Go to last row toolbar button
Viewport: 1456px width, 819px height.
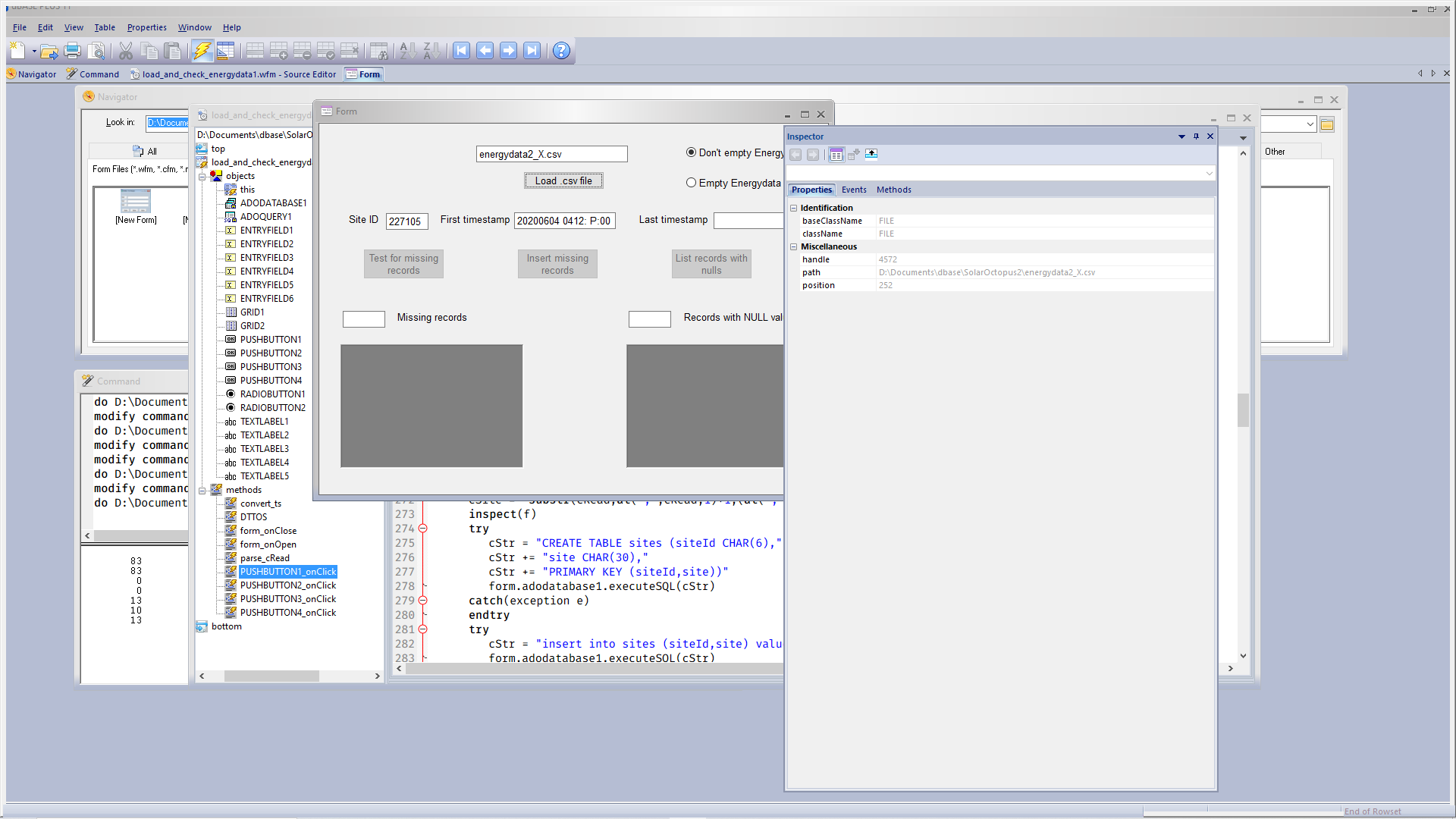click(x=532, y=51)
